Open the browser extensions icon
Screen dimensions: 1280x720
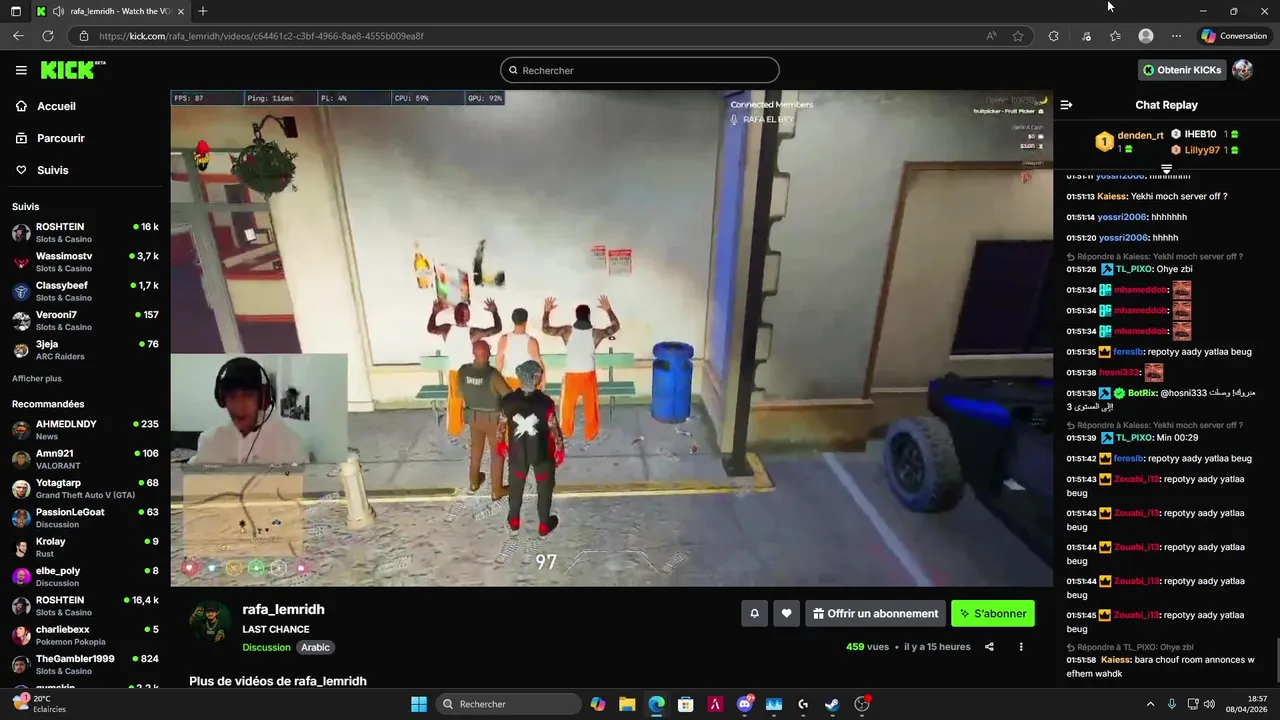[x=1053, y=36]
